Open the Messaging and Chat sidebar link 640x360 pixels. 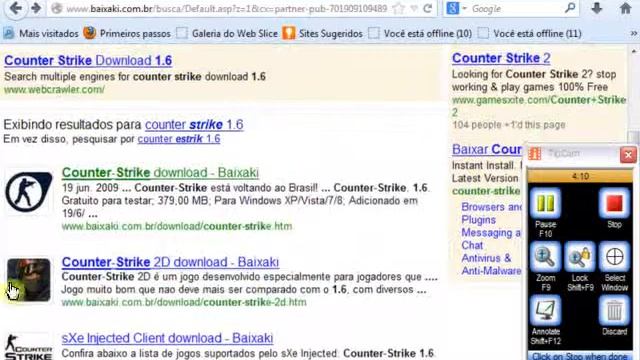coord(491,239)
